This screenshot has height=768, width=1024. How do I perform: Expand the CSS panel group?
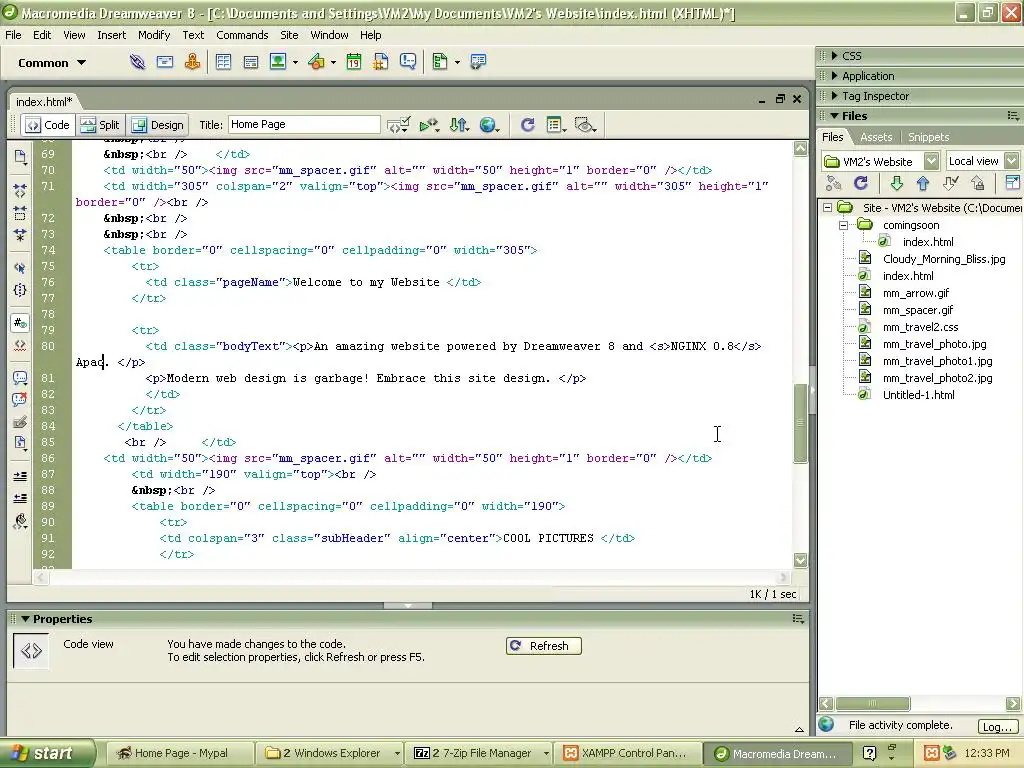tap(835, 56)
